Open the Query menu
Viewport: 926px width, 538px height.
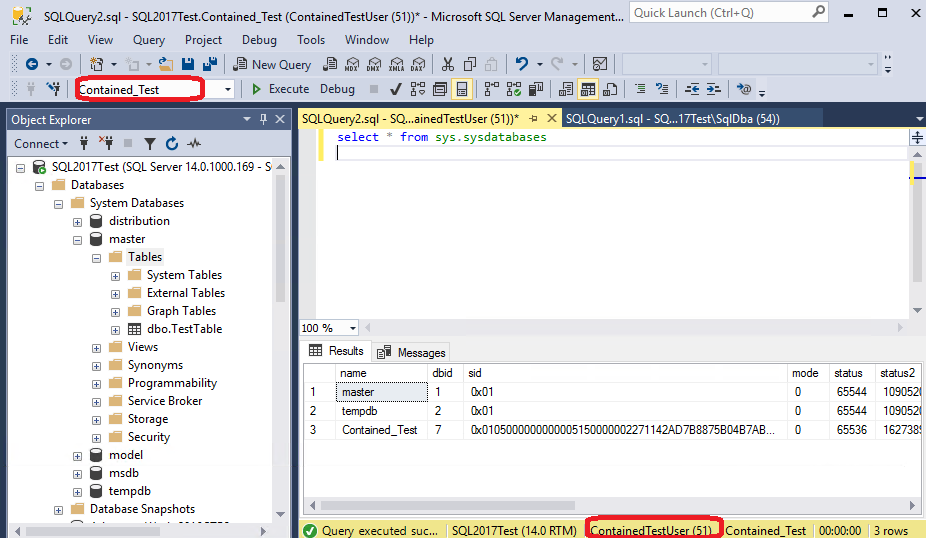pos(149,40)
